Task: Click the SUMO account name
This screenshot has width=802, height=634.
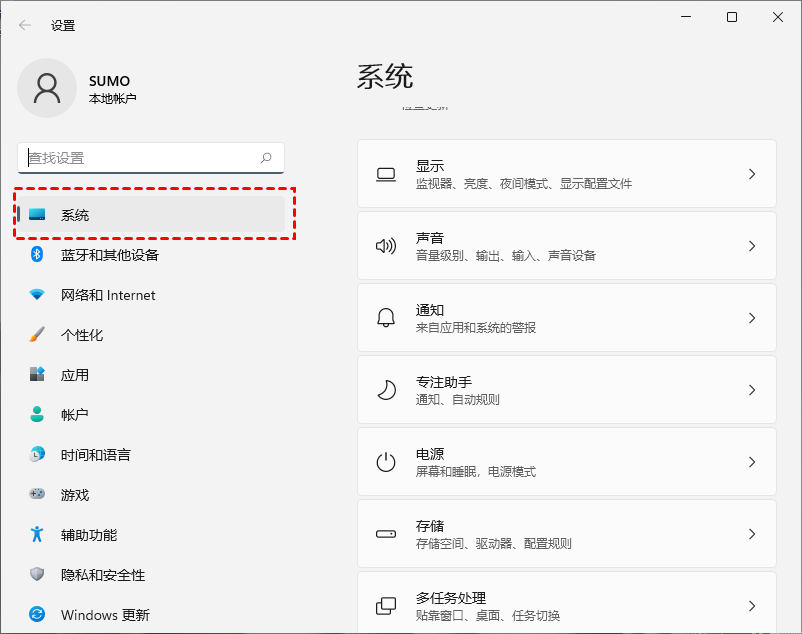Action: pos(109,81)
